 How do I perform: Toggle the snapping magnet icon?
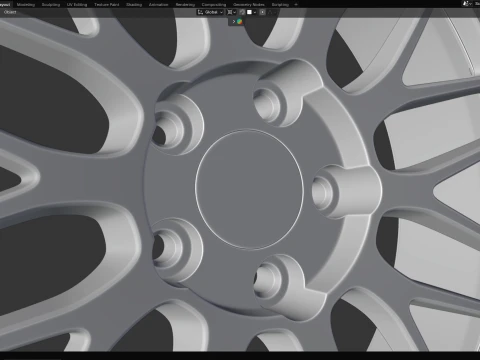coord(242,12)
